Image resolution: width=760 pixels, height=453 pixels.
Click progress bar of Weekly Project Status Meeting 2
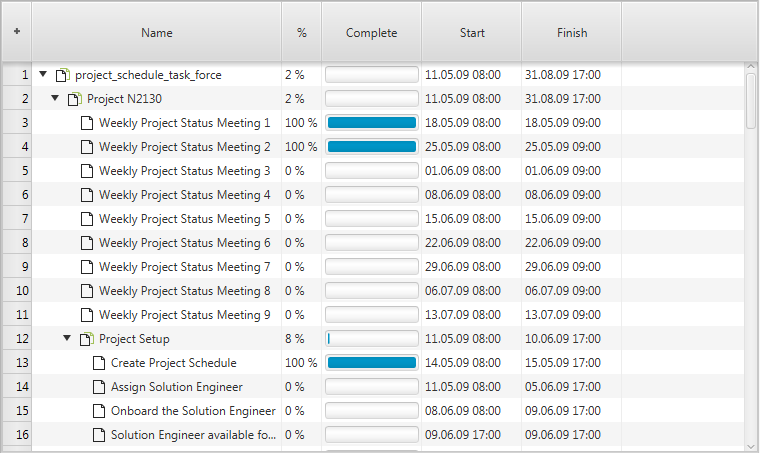[372, 147]
